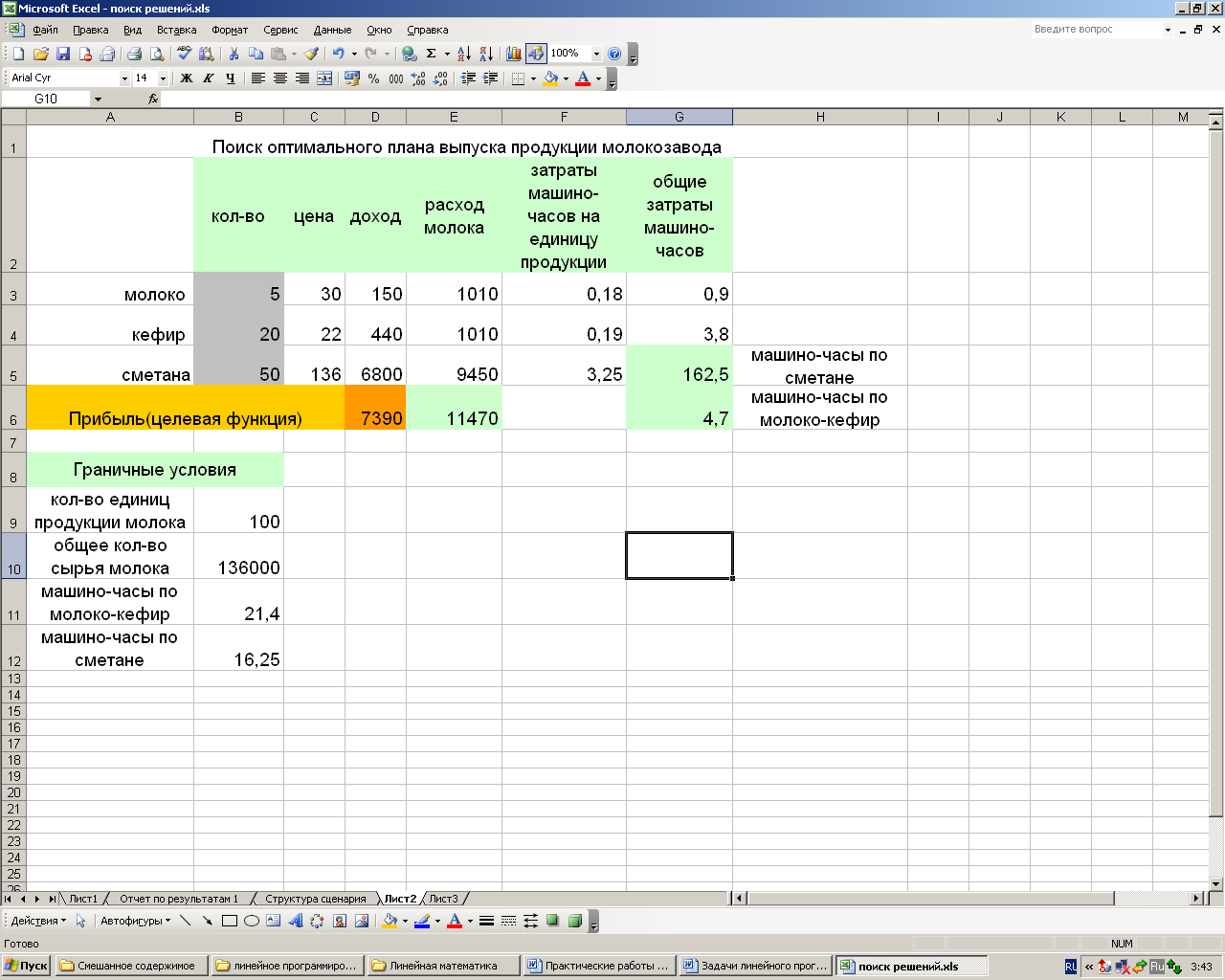Viewport: 1225px width, 980px height.
Task: Insert a text box from drawing toolbar
Action: pos(274,921)
